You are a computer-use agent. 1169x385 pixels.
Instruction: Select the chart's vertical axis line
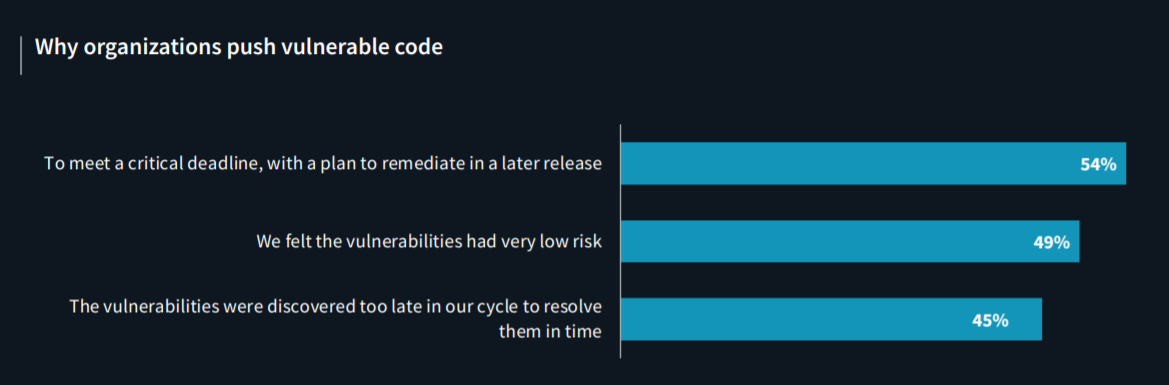pos(620,241)
